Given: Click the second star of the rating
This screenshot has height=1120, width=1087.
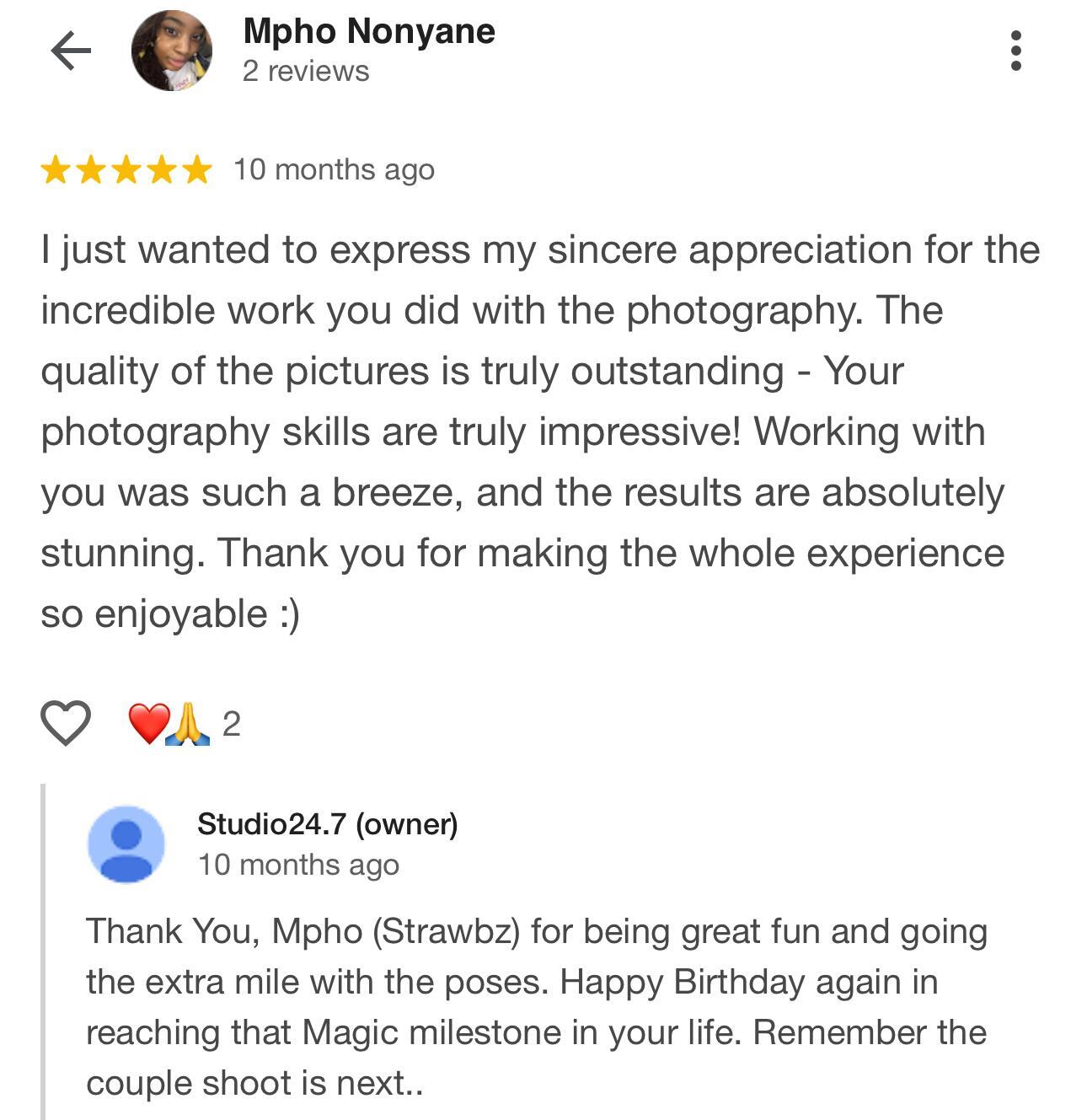Looking at the screenshot, I should 91,170.
